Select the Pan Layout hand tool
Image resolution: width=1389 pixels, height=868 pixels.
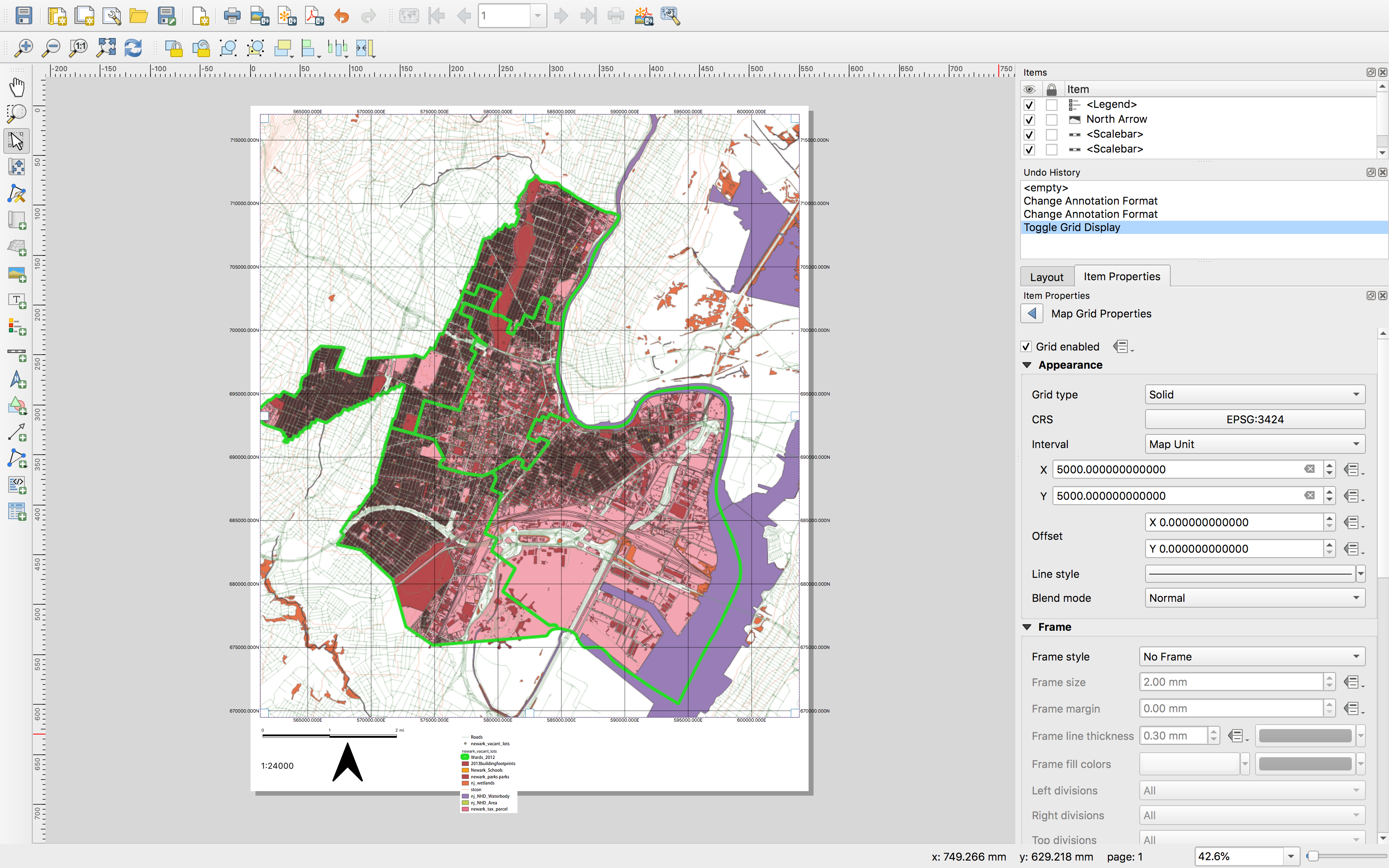click(17, 87)
